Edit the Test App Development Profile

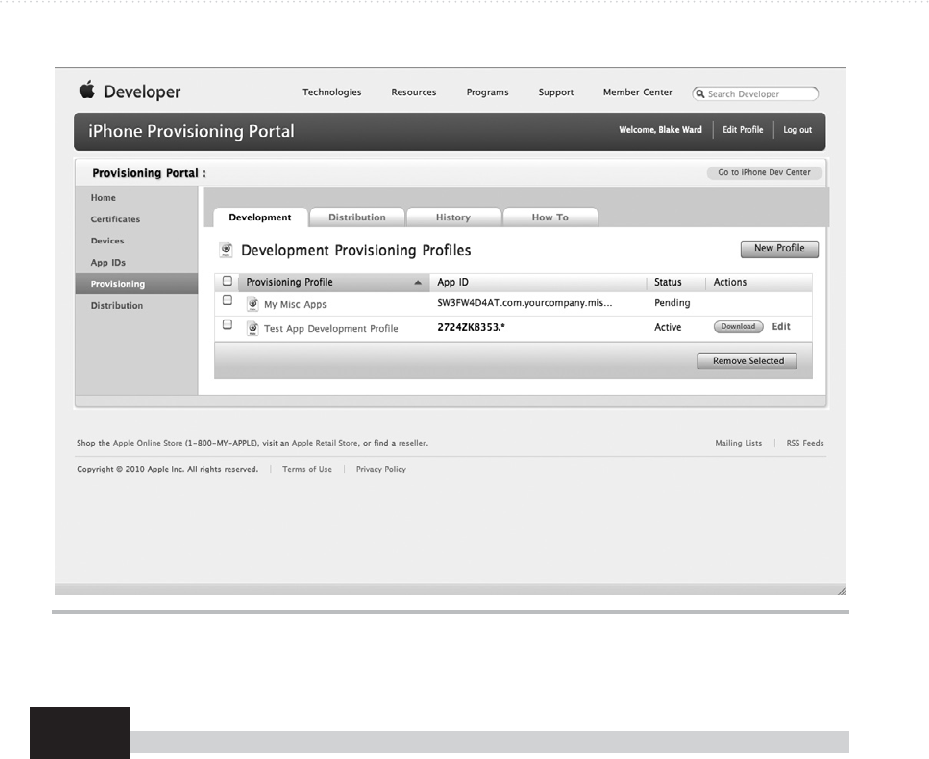tap(781, 326)
